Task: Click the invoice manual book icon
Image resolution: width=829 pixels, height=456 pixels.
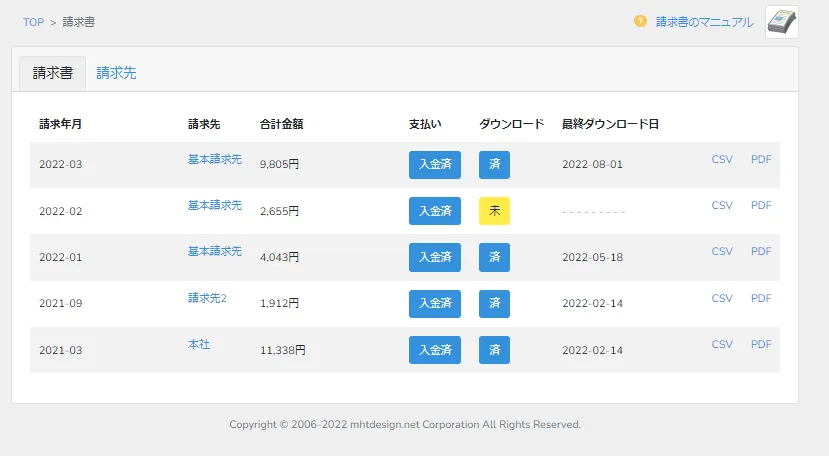Action: coord(781,21)
